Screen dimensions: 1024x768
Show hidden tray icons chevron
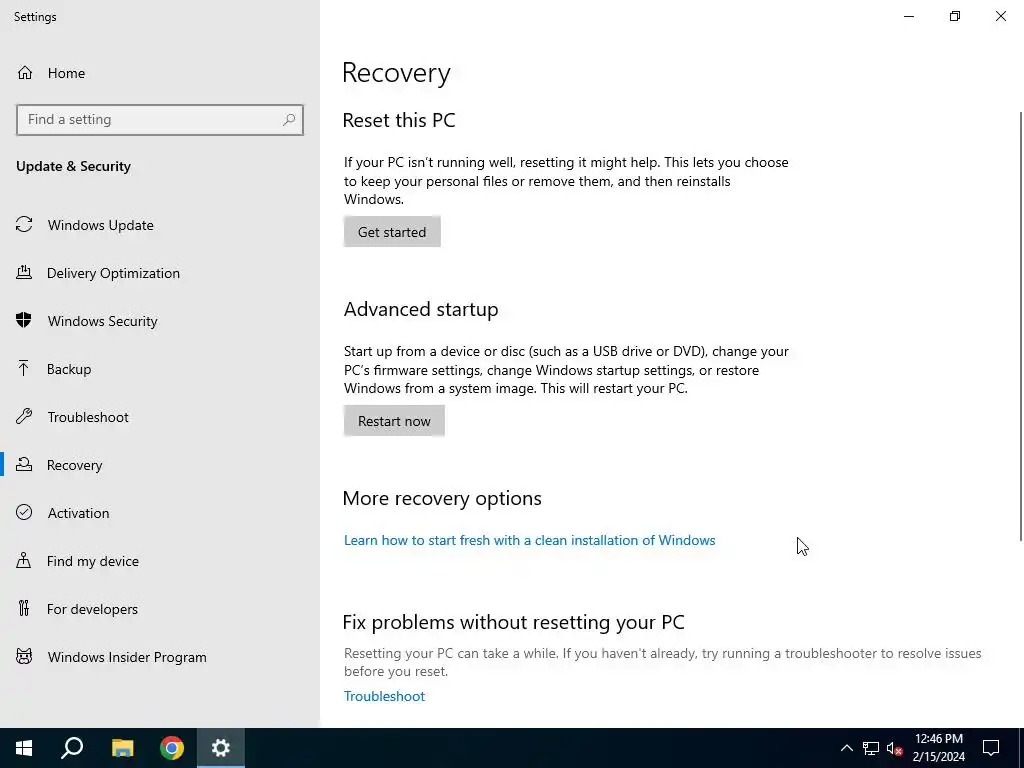pyautogui.click(x=846, y=748)
